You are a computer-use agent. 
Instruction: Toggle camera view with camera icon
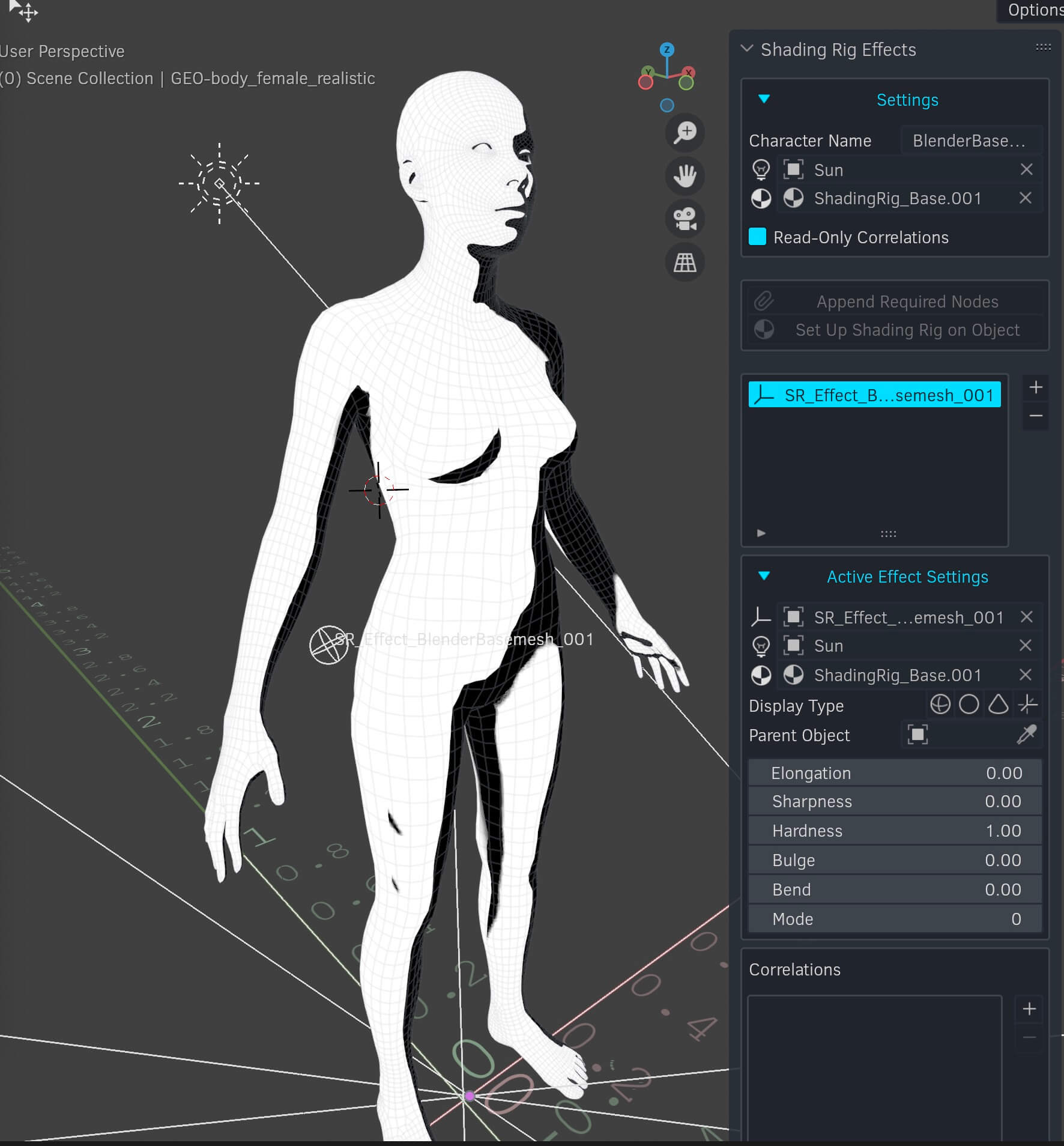(685, 219)
